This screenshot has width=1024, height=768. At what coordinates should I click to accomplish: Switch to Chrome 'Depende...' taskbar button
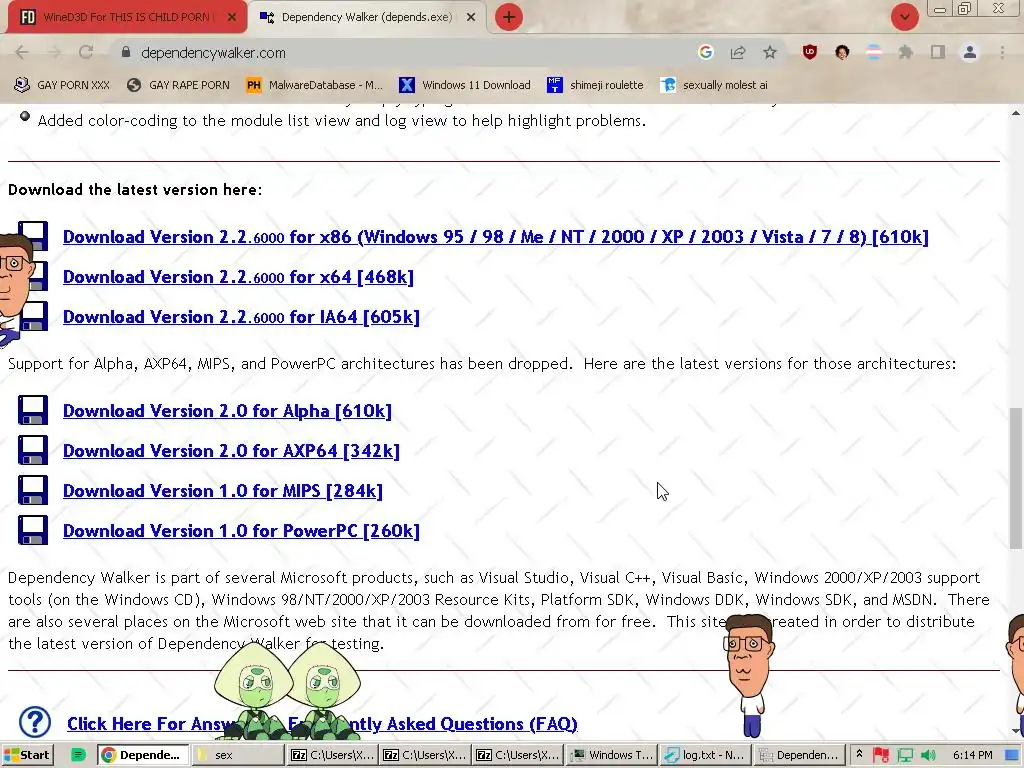[143, 755]
